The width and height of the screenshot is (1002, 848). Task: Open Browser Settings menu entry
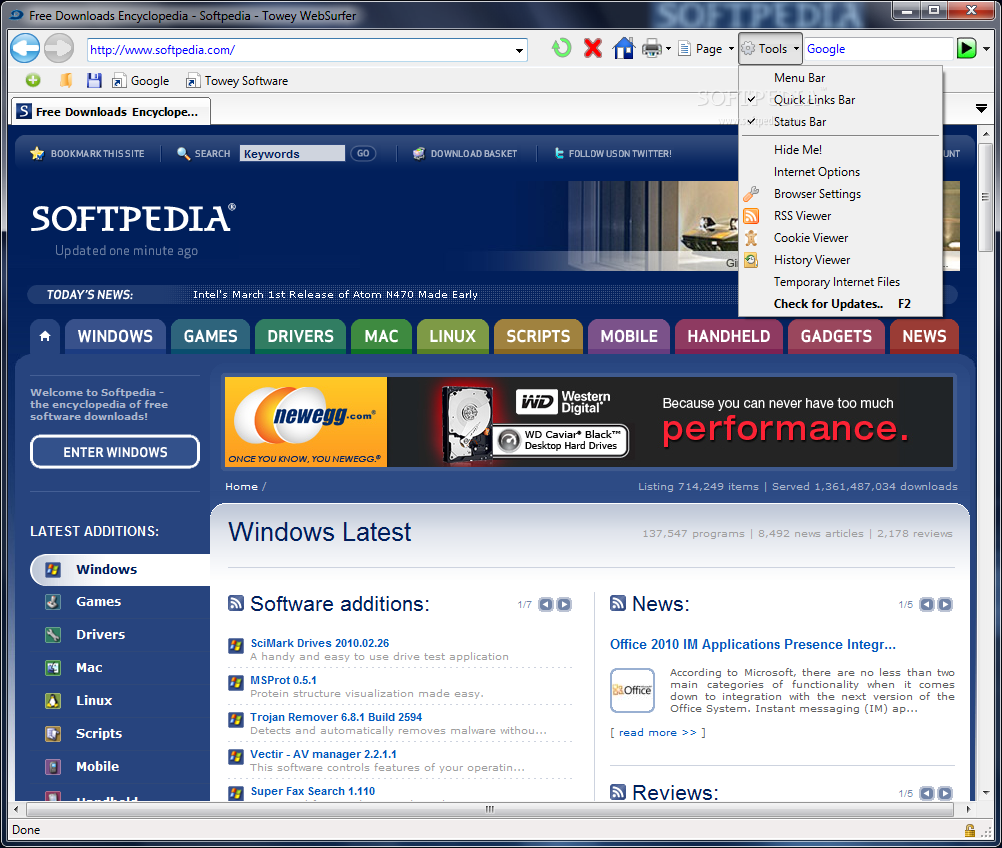(840, 194)
